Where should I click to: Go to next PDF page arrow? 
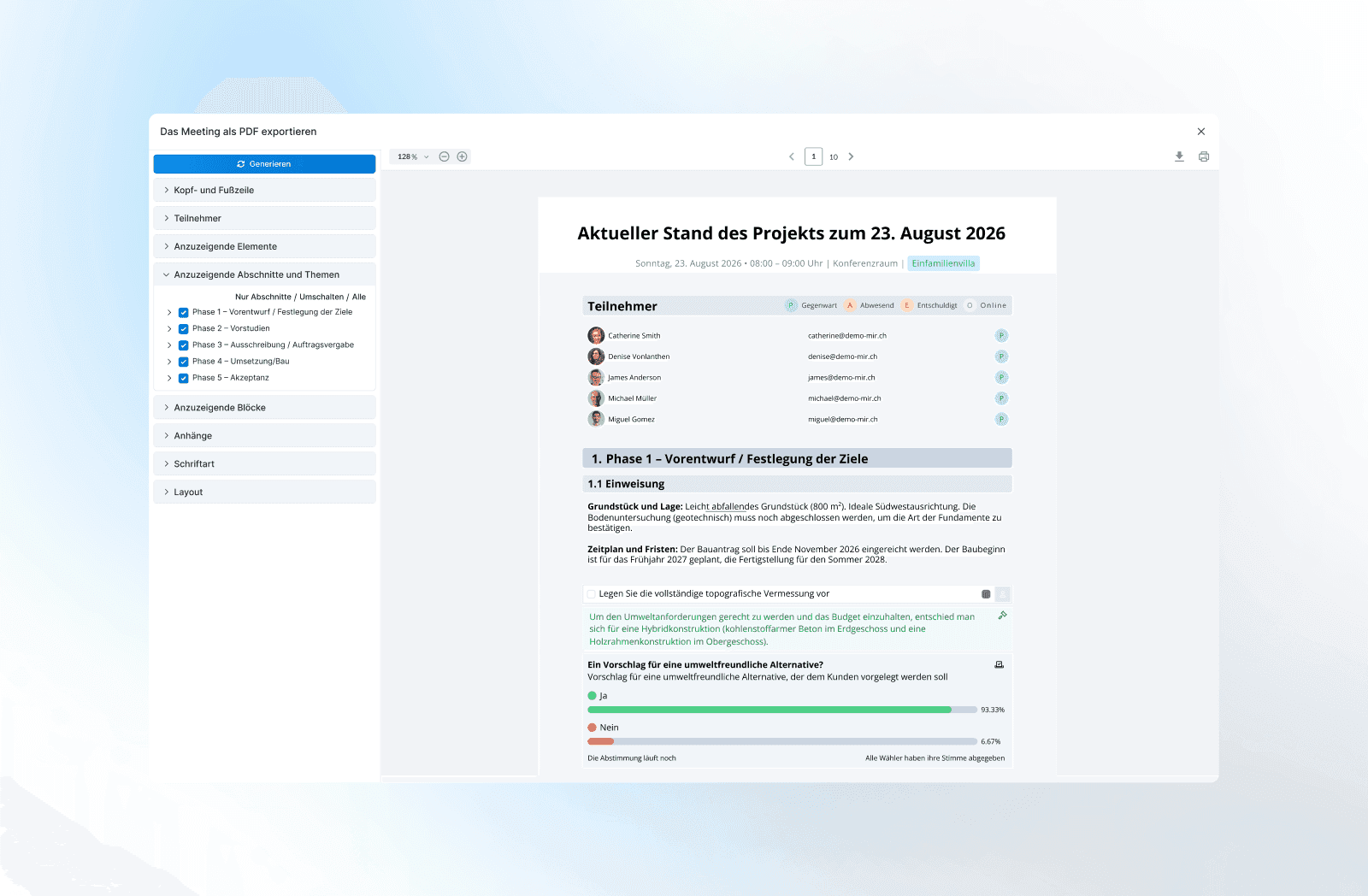(x=851, y=156)
